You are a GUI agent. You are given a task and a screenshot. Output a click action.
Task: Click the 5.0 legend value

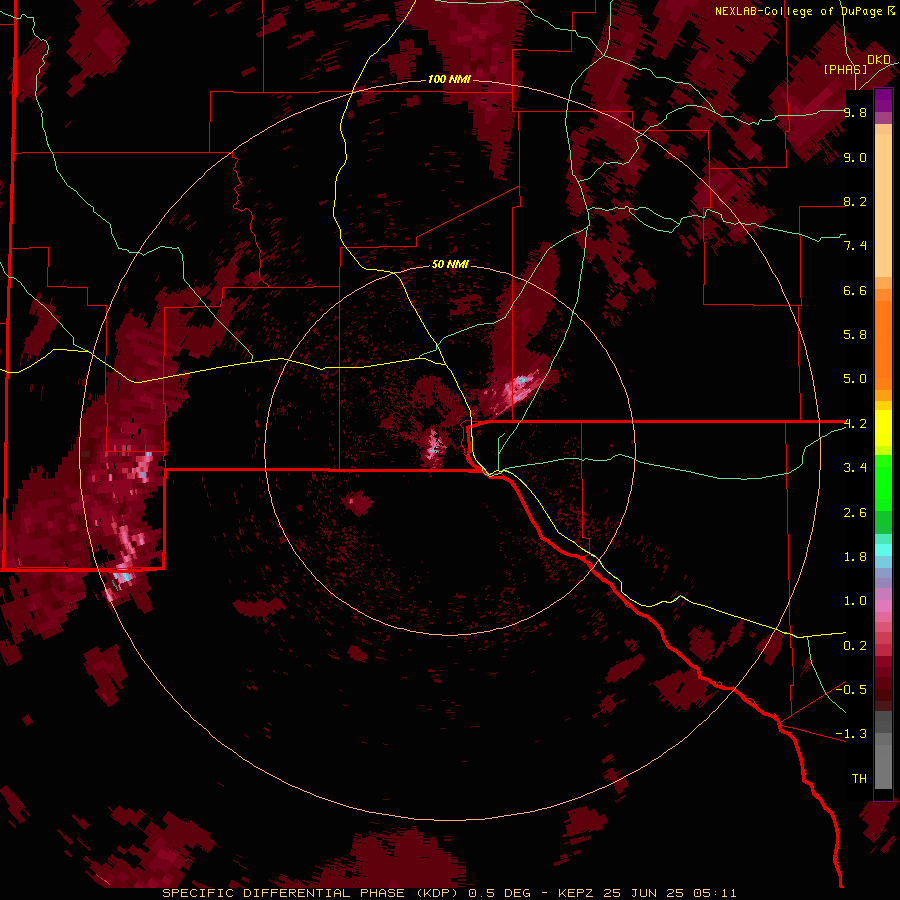coord(855,379)
